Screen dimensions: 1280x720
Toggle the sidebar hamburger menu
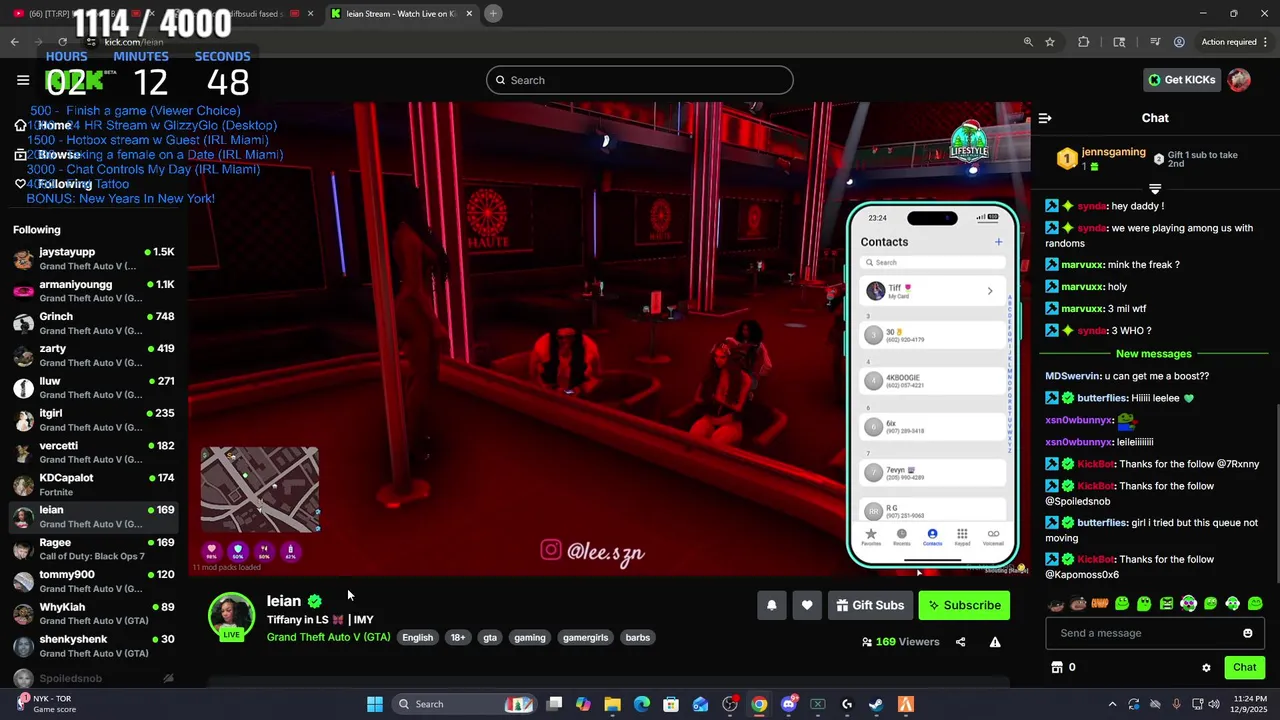pos(23,80)
